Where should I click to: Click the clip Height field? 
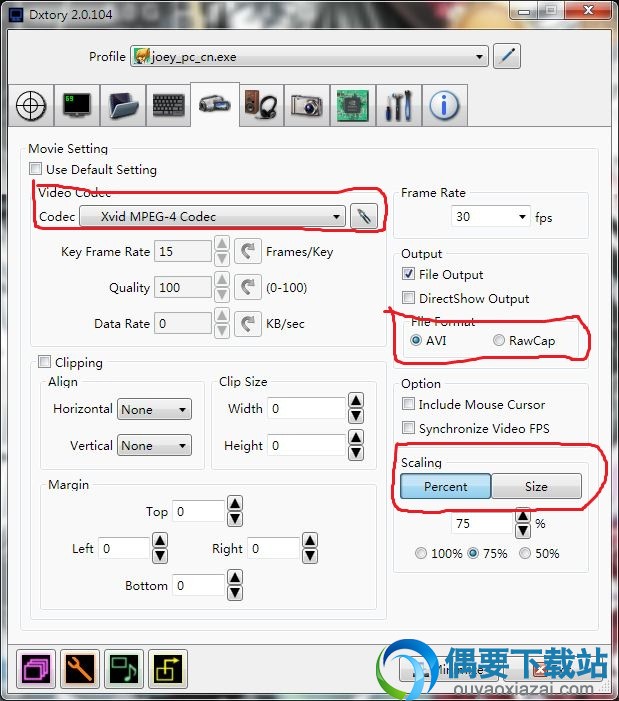(x=307, y=445)
